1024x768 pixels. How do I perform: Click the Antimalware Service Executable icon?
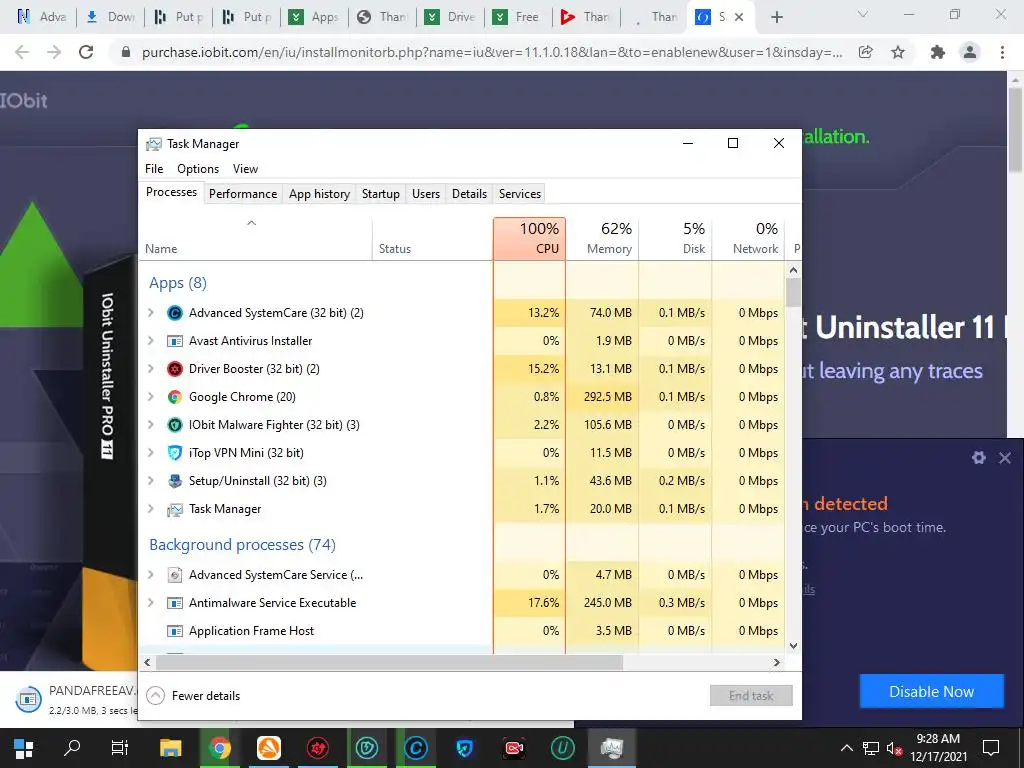[x=174, y=603]
